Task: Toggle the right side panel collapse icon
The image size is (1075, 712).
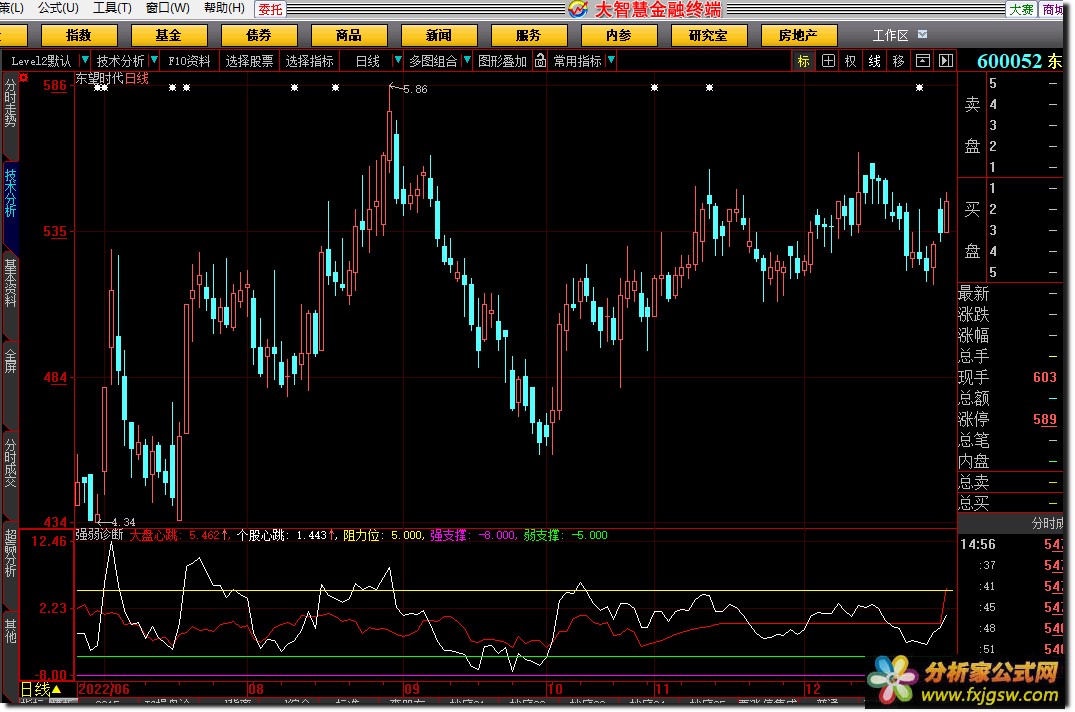Action: click(946, 61)
